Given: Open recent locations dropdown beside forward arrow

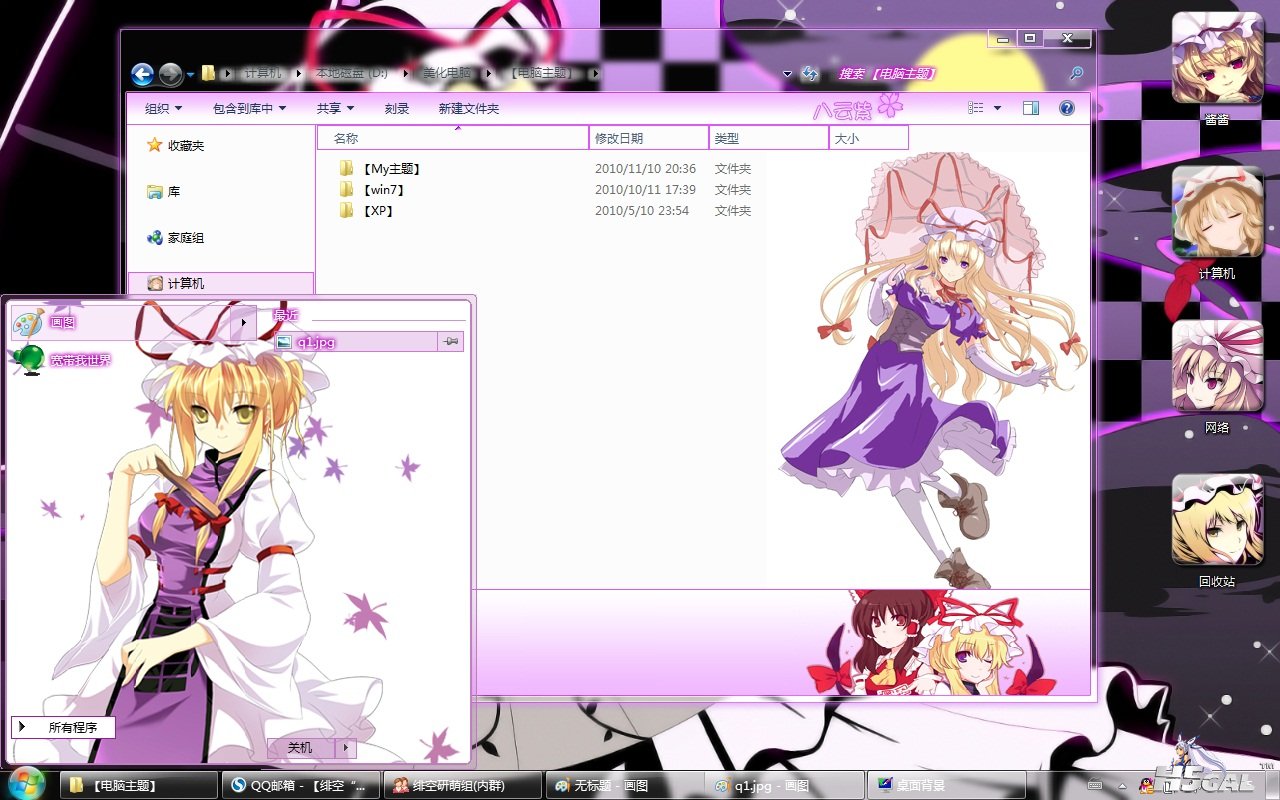Looking at the screenshot, I should click(190, 74).
